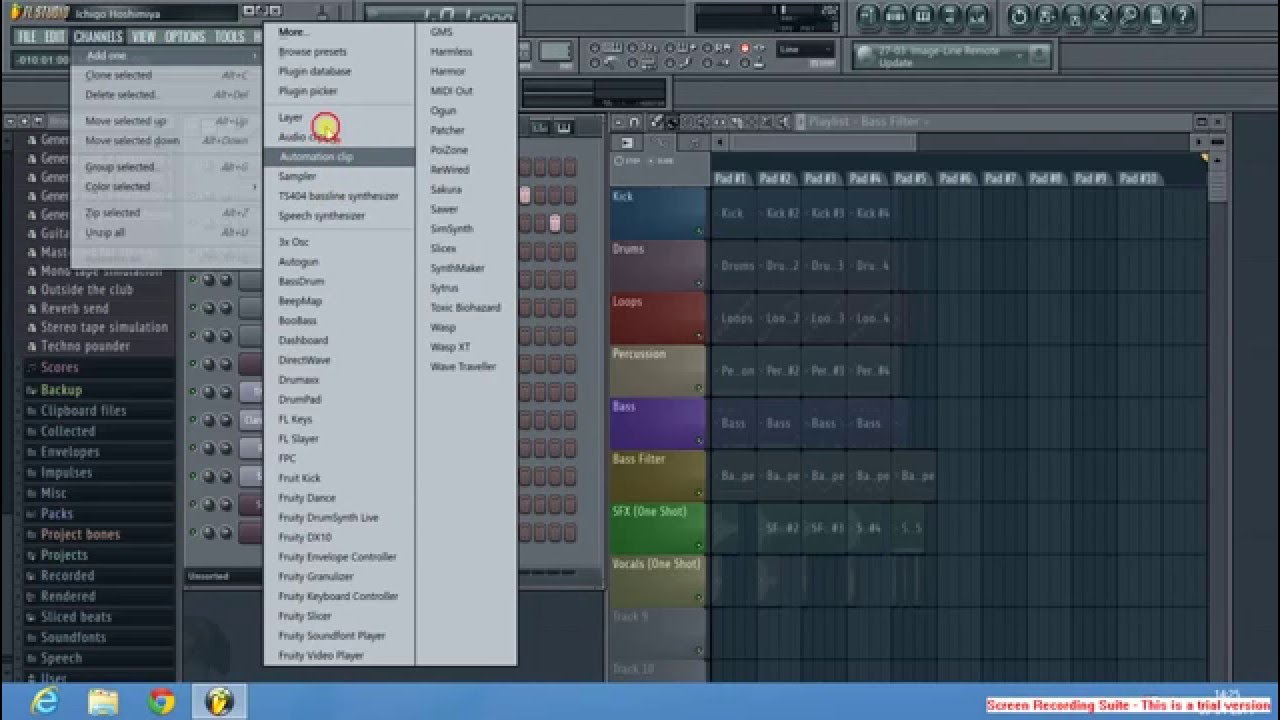Screen dimensions: 1280x720
Task: Open the Line mode dropdown
Action: point(806,49)
